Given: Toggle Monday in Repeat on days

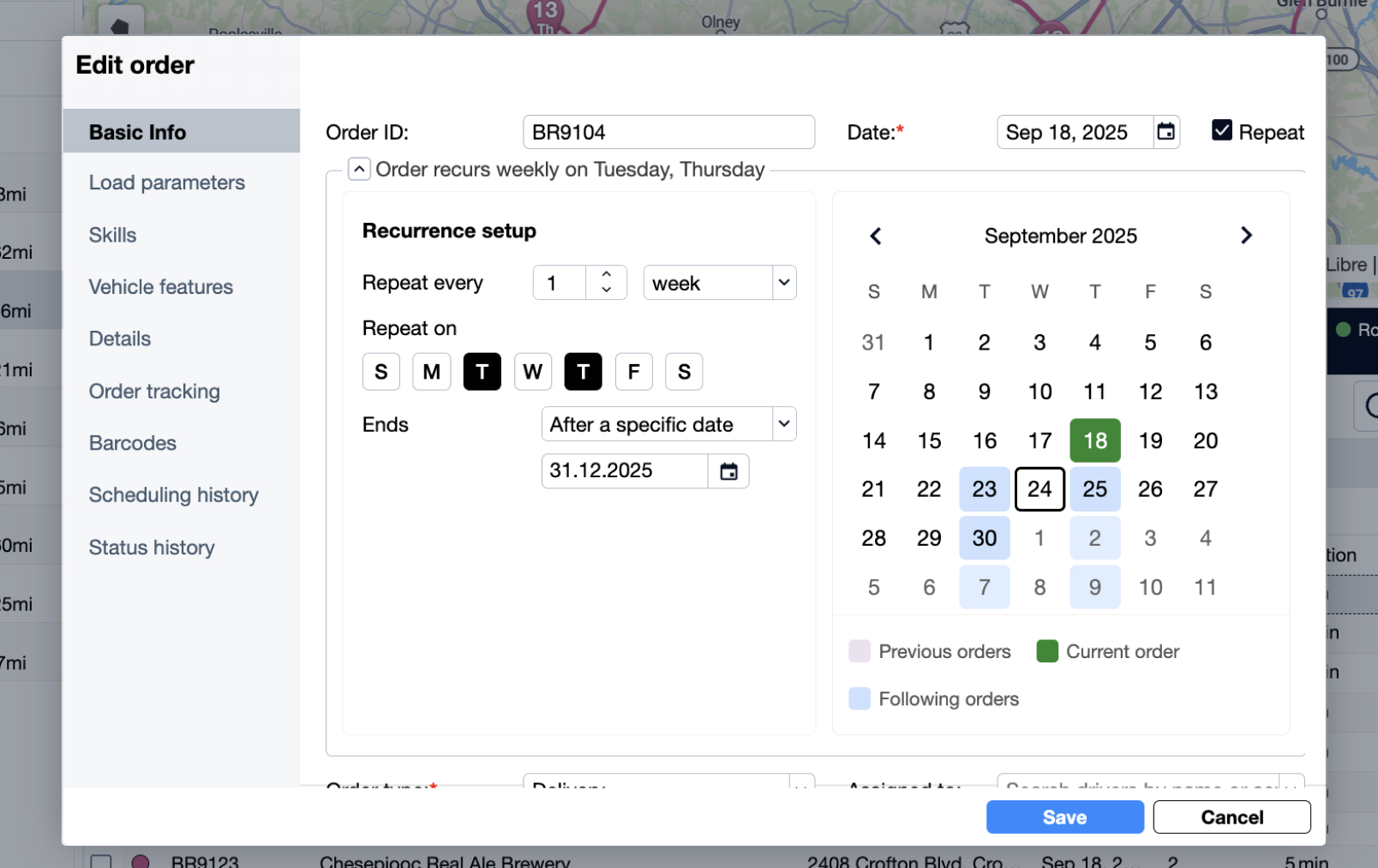Looking at the screenshot, I should click(x=431, y=372).
